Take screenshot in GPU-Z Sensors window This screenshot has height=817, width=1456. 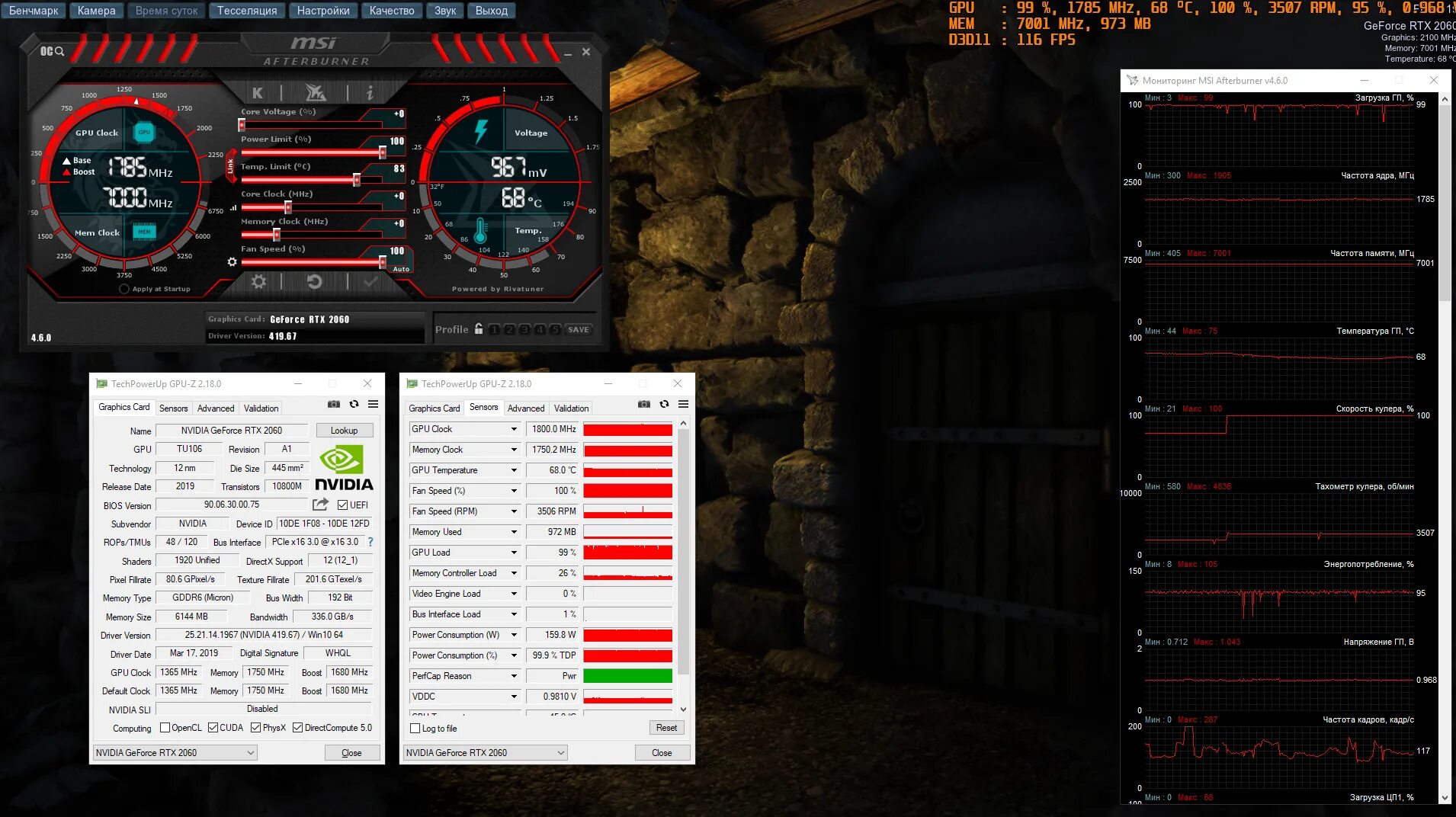(x=644, y=405)
